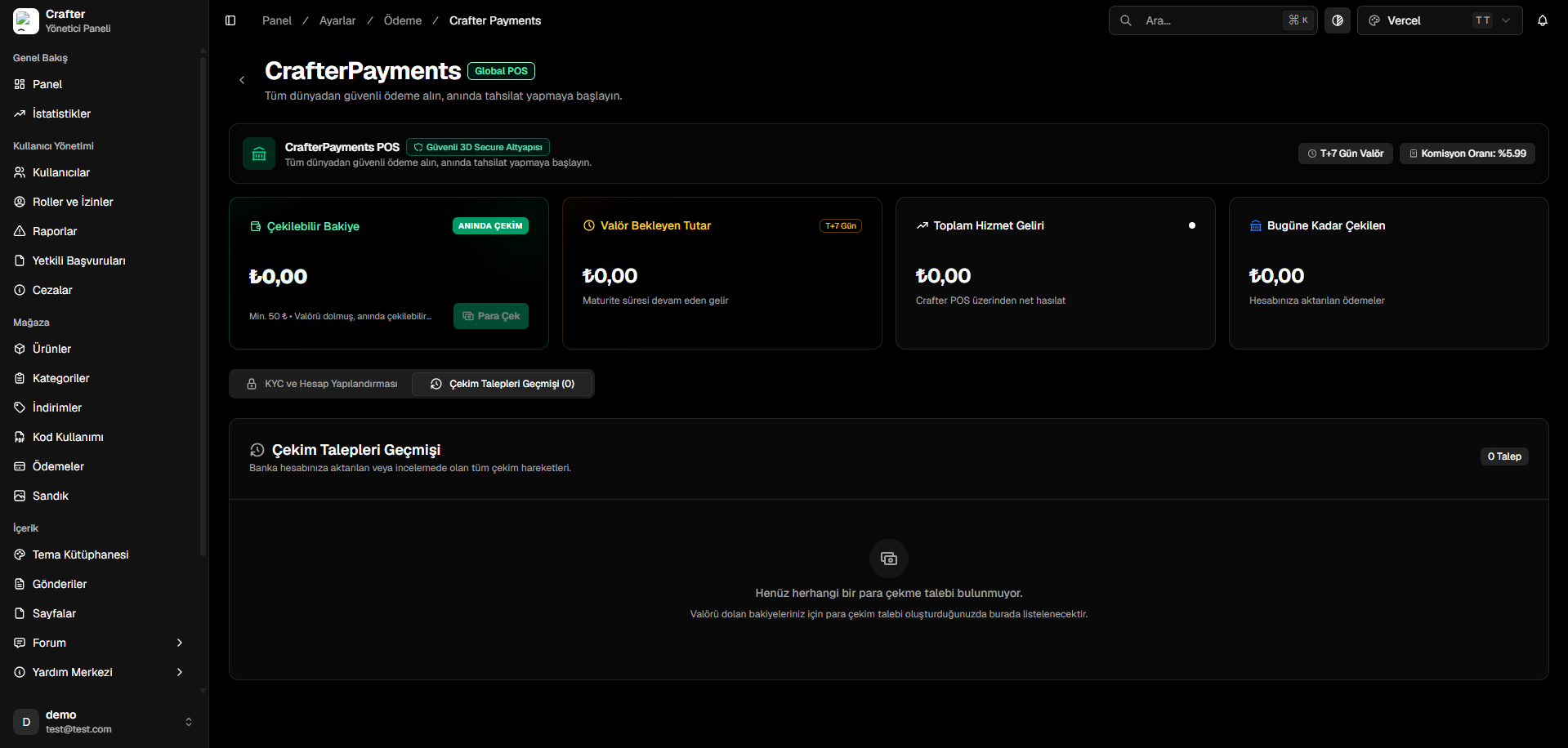Image resolution: width=1568 pixels, height=748 pixels.
Task: Open Panel in the sidebar
Action: pyautogui.click(x=100, y=84)
